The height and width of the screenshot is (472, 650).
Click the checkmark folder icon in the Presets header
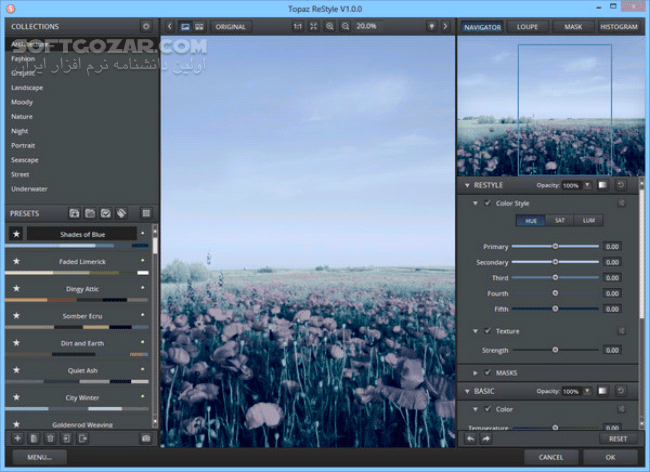(x=106, y=213)
